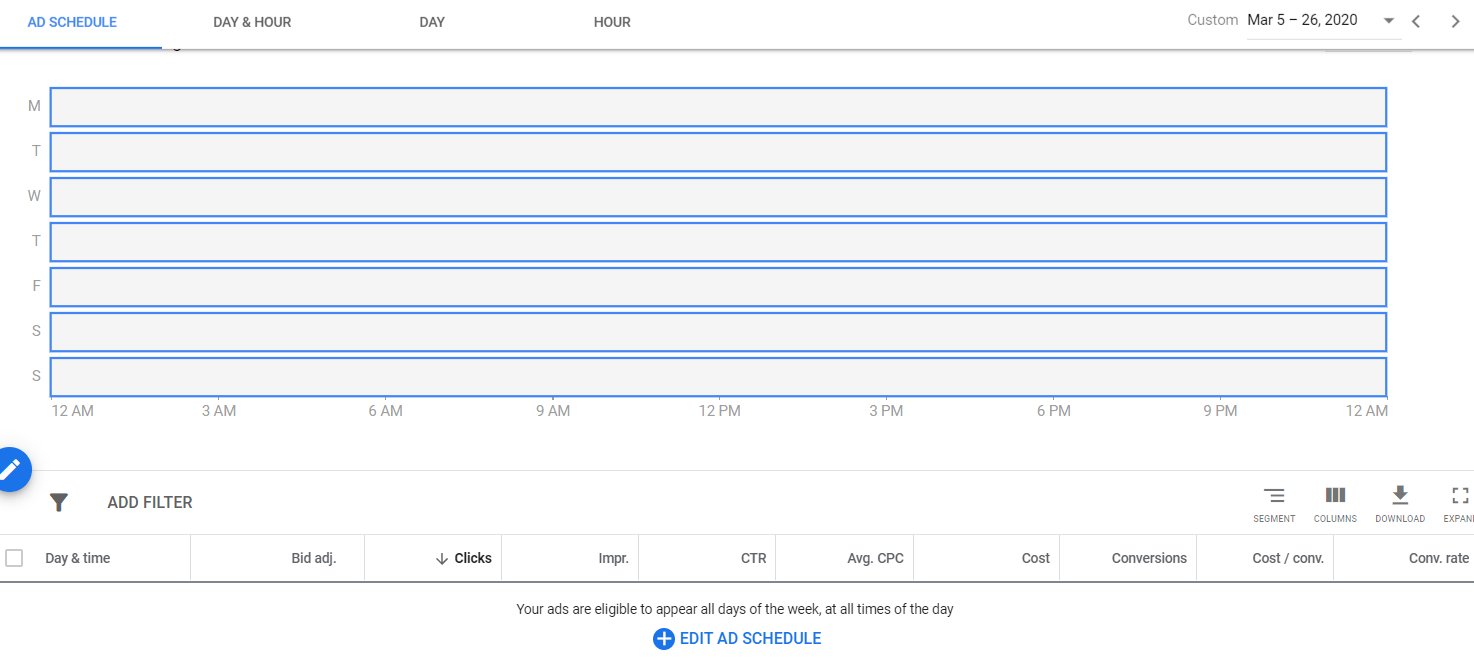Switch to the Hour tab
The height and width of the screenshot is (670, 1474).
click(612, 22)
